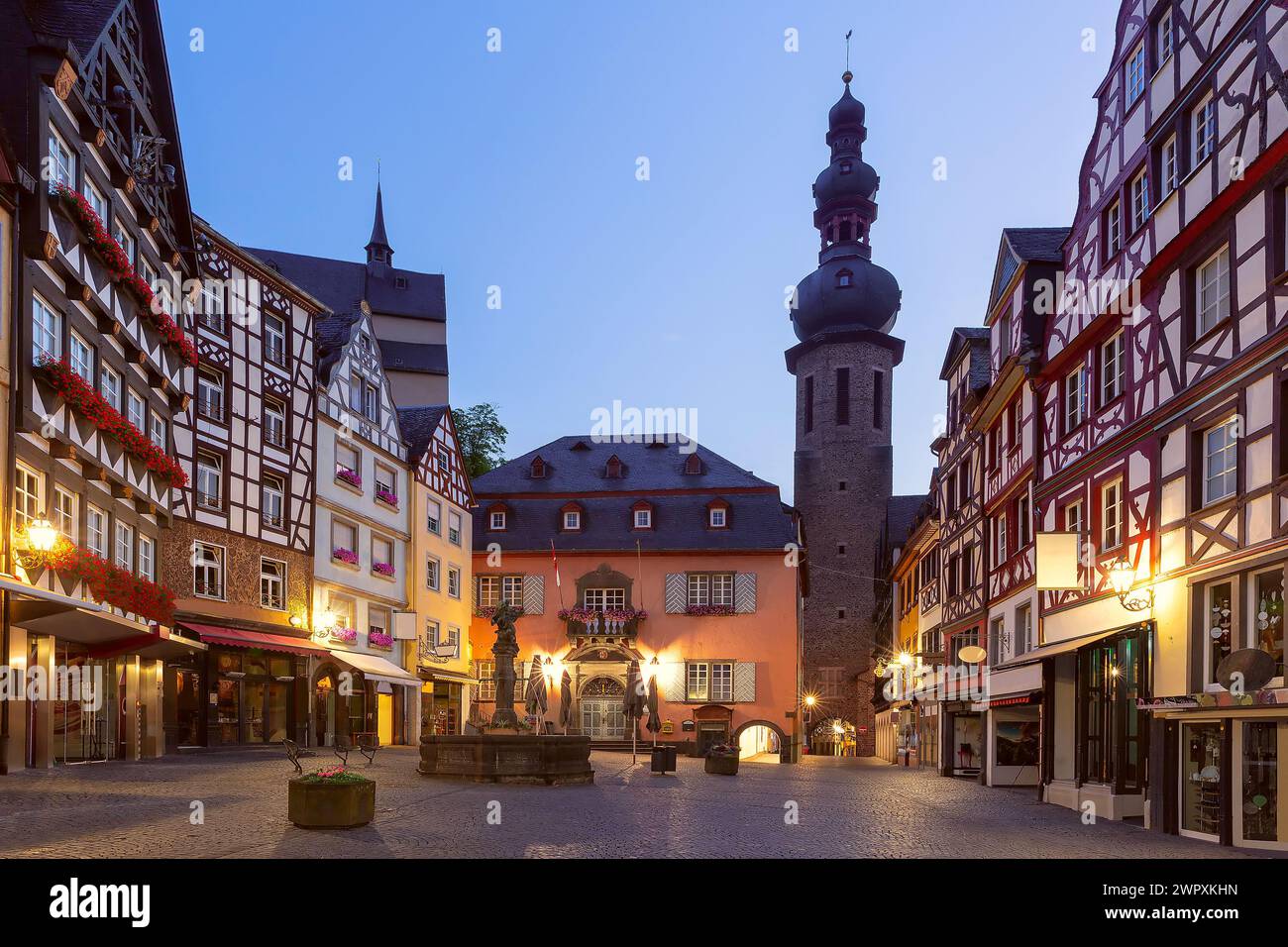Click the alamy logo in the black footer strip

(x=100, y=902)
